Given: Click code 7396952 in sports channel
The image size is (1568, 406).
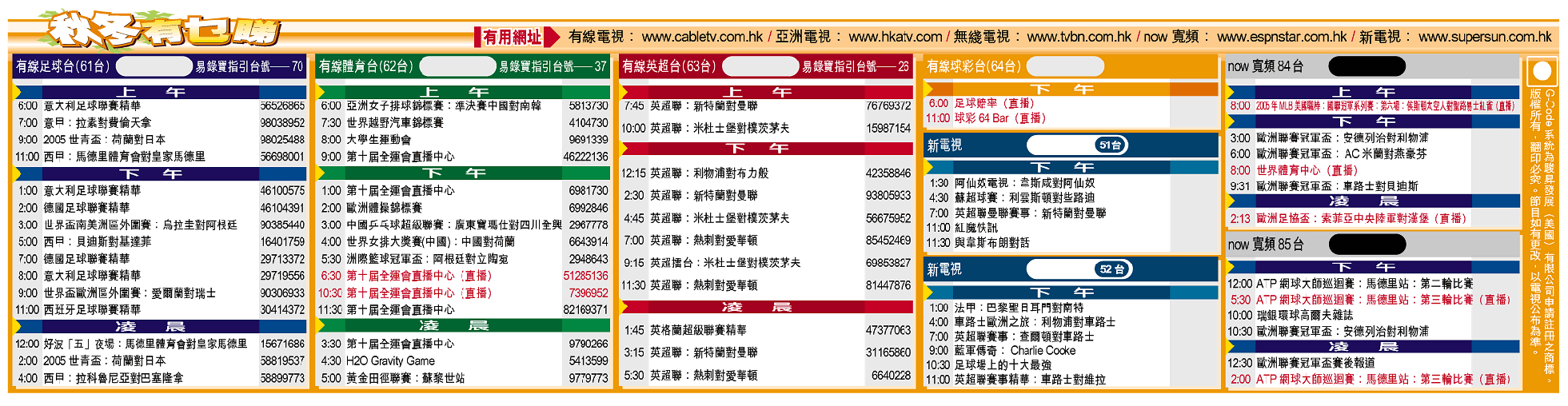Looking at the screenshot, I should pos(588,293).
